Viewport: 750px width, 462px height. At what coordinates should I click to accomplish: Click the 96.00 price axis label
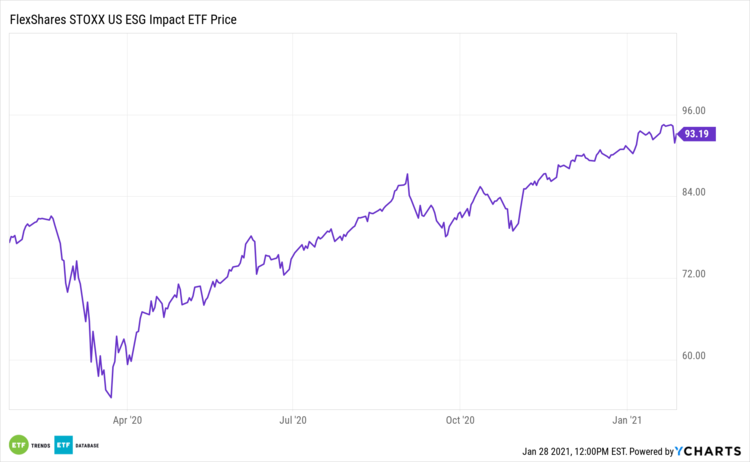click(x=693, y=110)
